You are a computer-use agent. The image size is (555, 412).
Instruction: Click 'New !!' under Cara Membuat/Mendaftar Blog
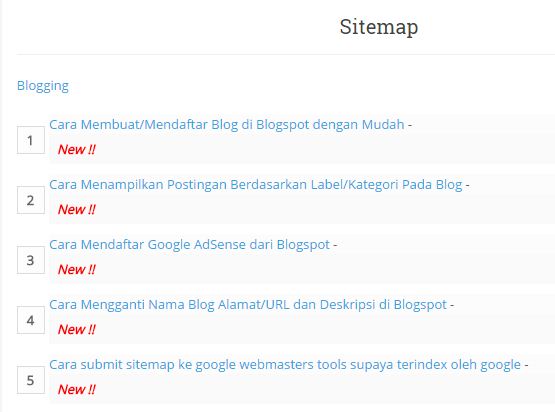pyautogui.click(x=77, y=149)
